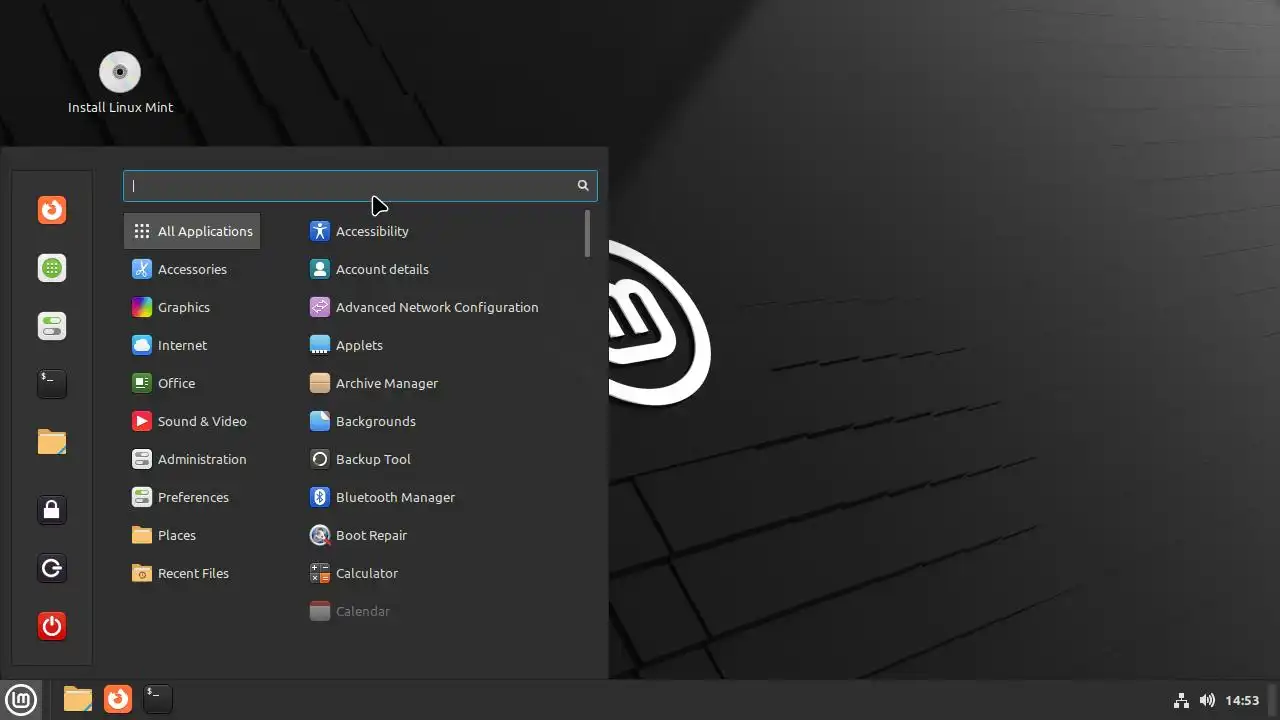The height and width of the screenshot is (720, 1280).
Task: Select the Administration category
Action: coord(192,459)
